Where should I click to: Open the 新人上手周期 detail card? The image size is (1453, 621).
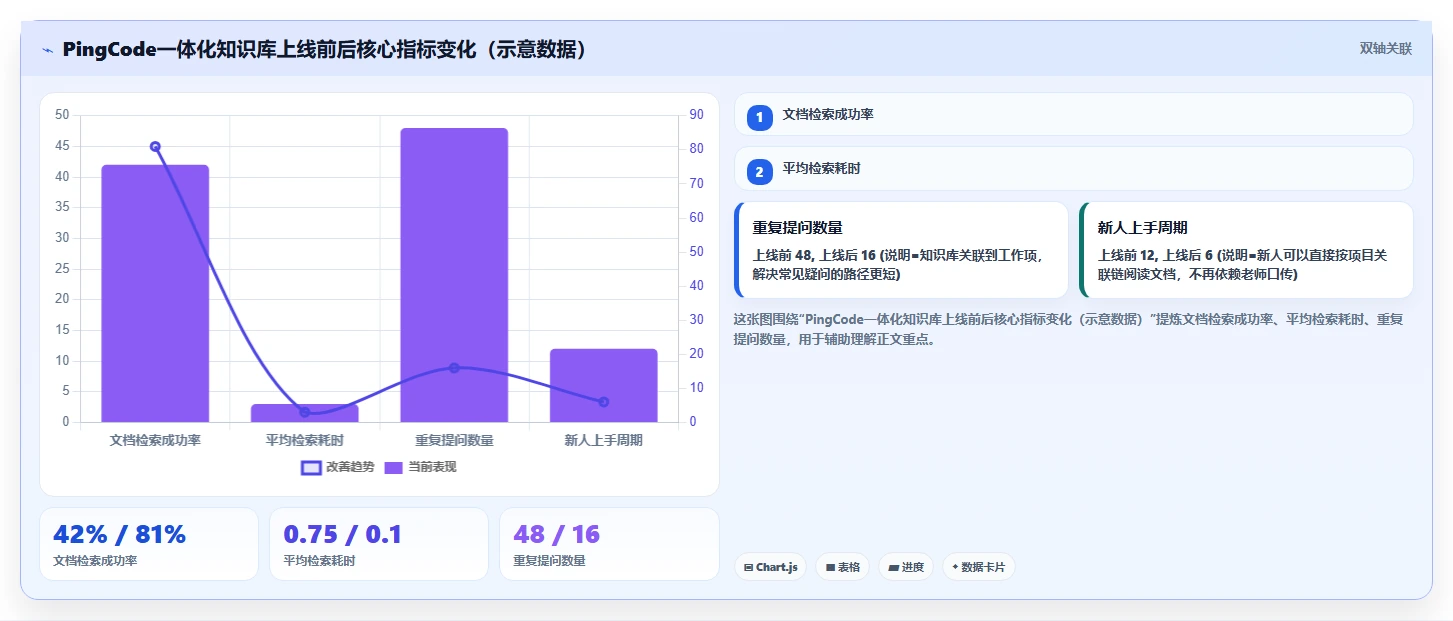click(x=1246, y=250)
